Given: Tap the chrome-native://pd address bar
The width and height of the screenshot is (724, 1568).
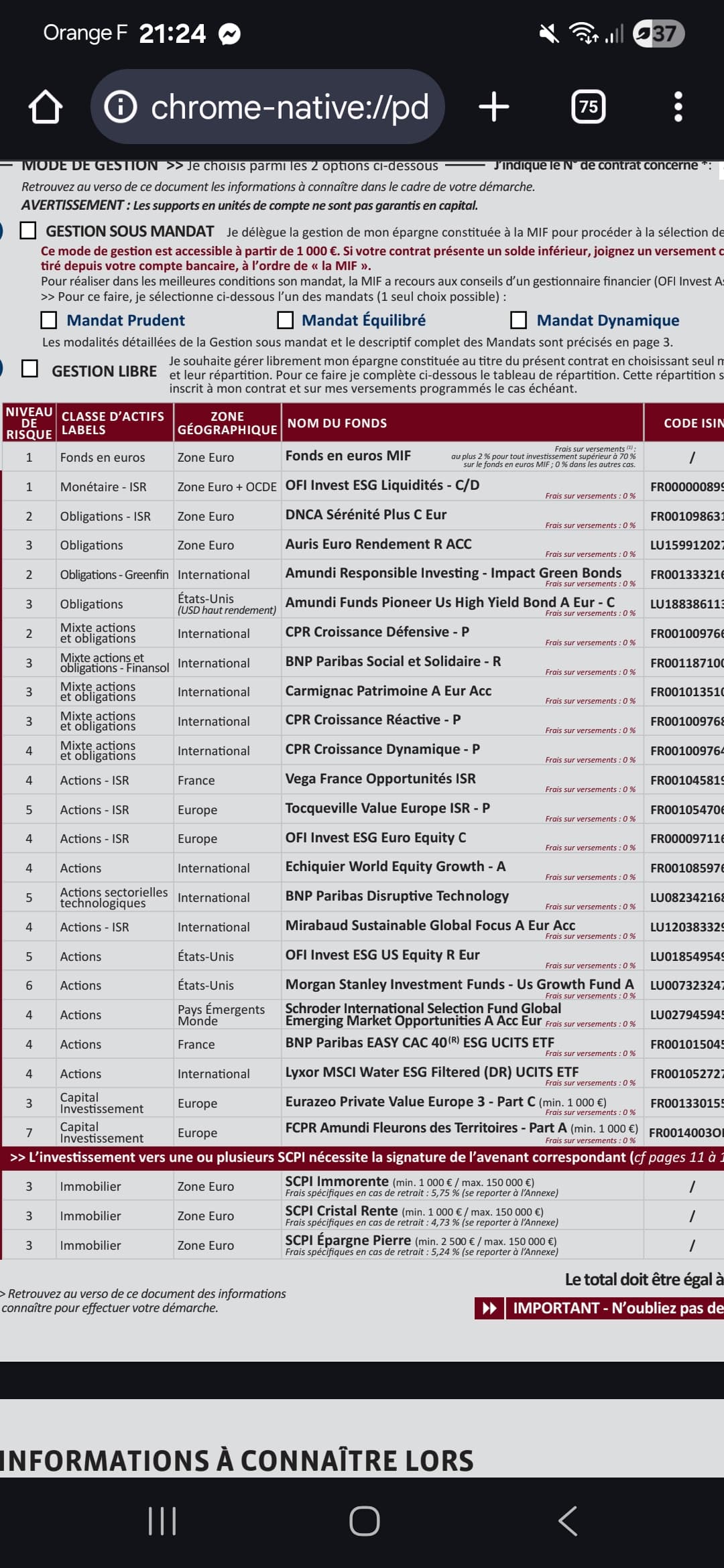Looking at the screenshot, I should [x=267, y=107].
